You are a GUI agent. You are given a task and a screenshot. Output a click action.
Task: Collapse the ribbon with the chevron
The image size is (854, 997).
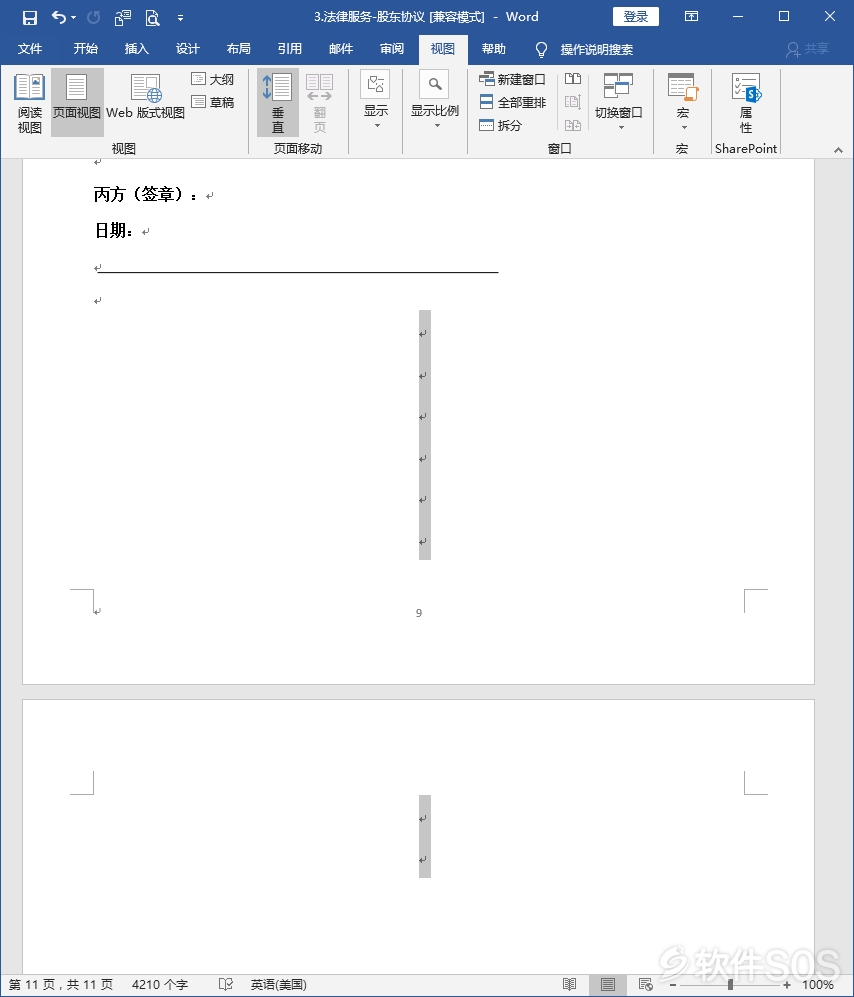tap(838, 150)
